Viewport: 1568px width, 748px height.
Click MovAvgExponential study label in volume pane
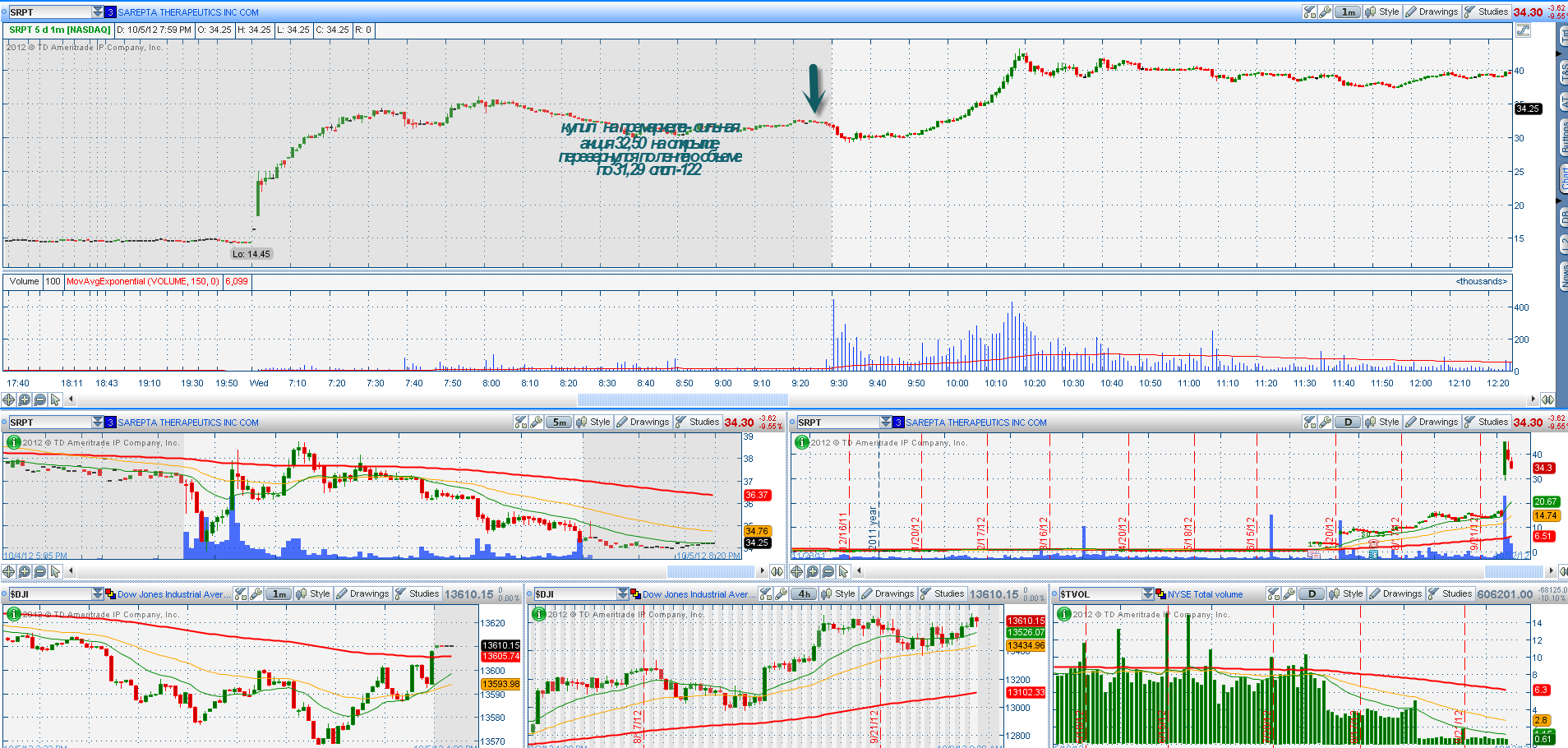click(143, 281)
